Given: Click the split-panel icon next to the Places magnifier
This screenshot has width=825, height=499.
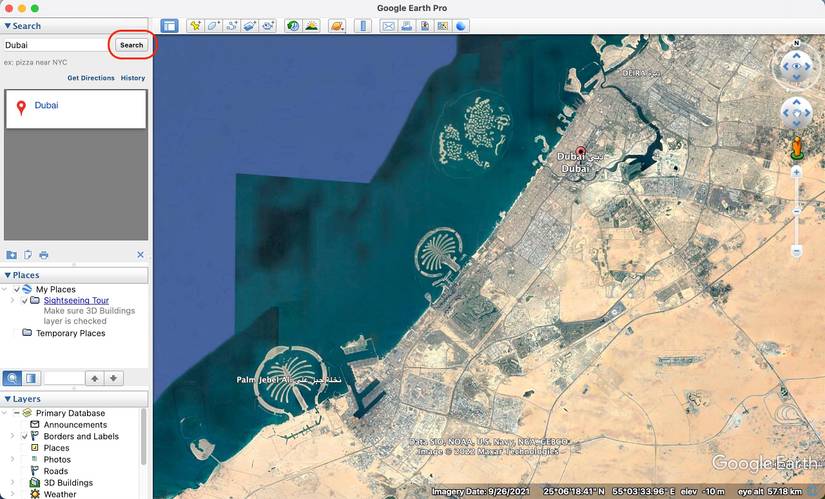Looking at the screenshot, I should (31, 378).
